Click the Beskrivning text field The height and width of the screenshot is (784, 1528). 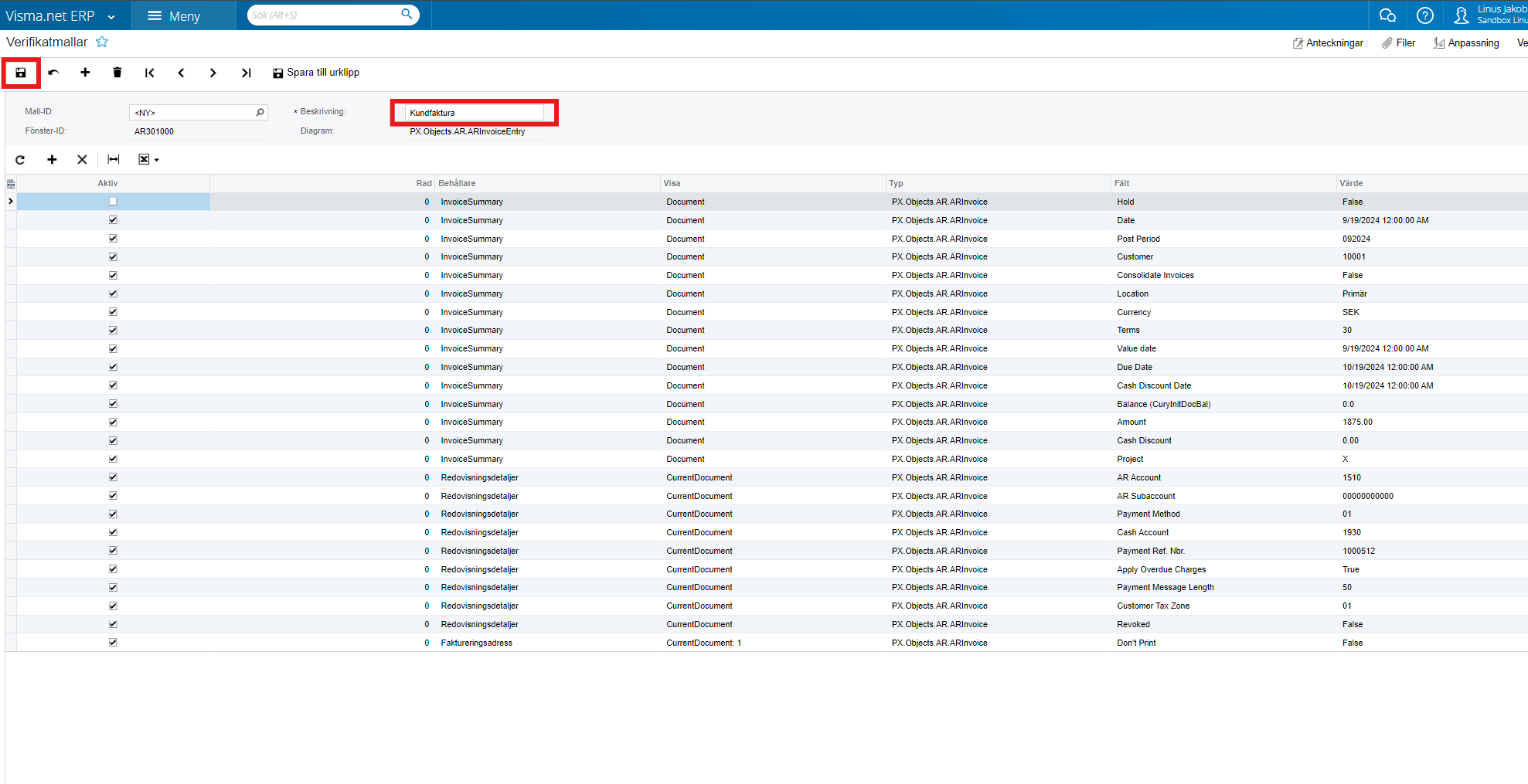tap(474, 113)
